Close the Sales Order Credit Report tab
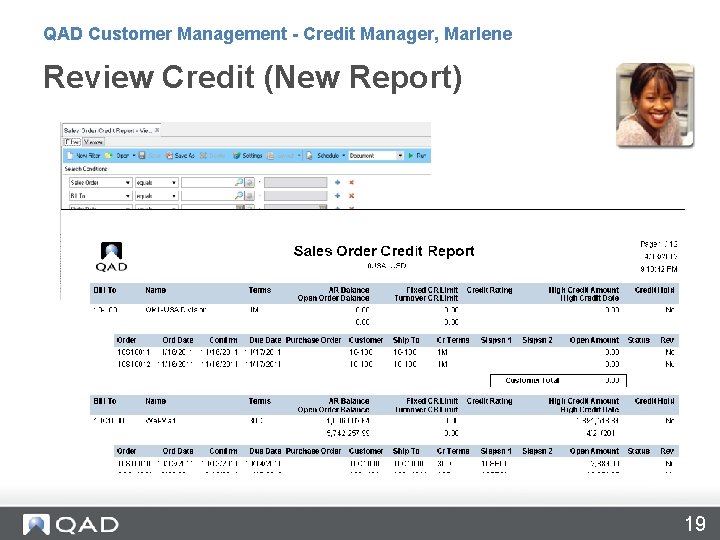The image size is (720, 540). [x=157, y=130]
